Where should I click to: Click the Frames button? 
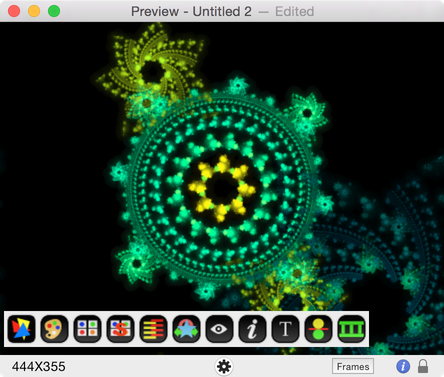click(353, 367)
